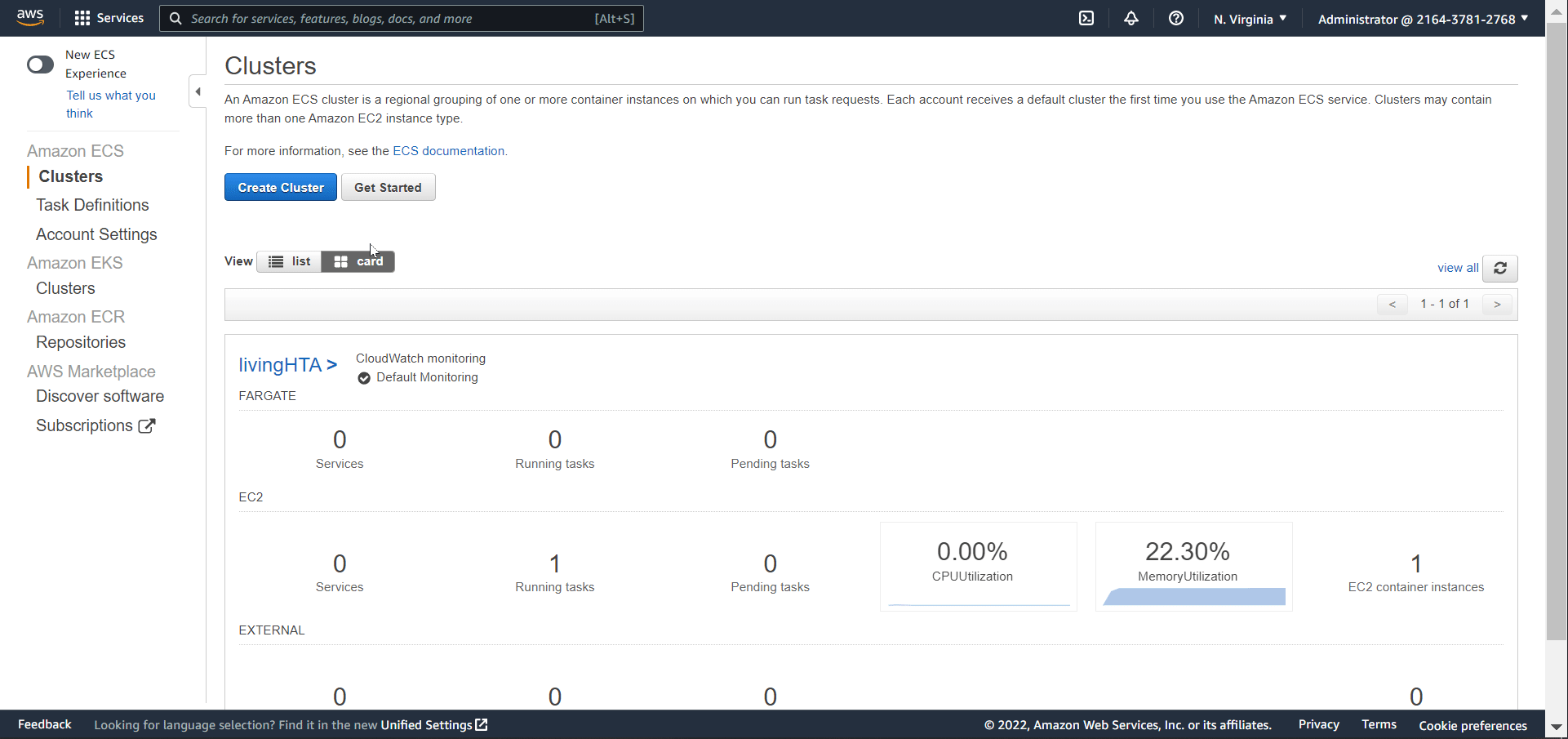Click the Create Cluster button
The image size is (1568, 739).
280,187
